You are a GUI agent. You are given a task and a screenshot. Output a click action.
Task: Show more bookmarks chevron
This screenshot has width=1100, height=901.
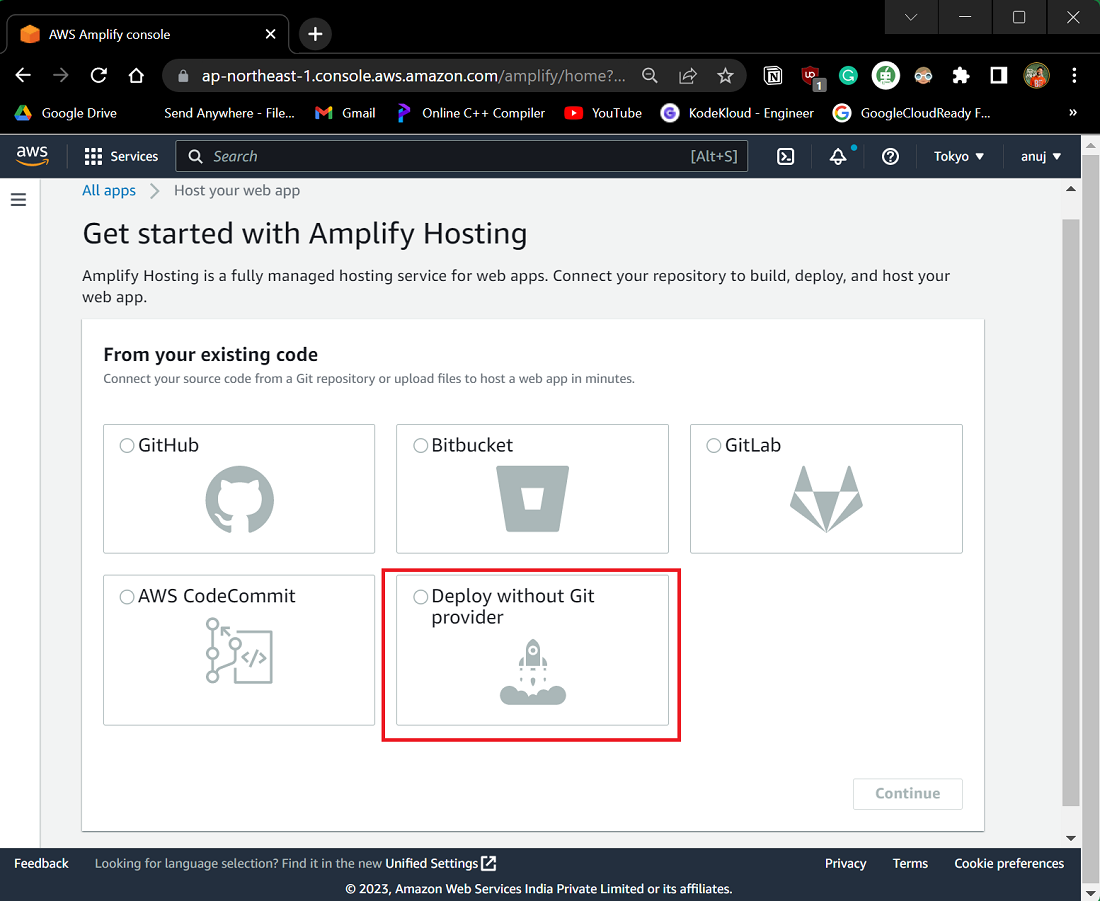coord(1073,113)
